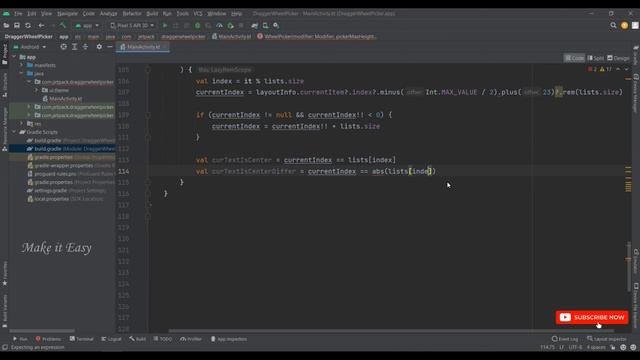The width and height of the screenshot is (640, 360).
Task: Open the Build menu
Action: 152,13
